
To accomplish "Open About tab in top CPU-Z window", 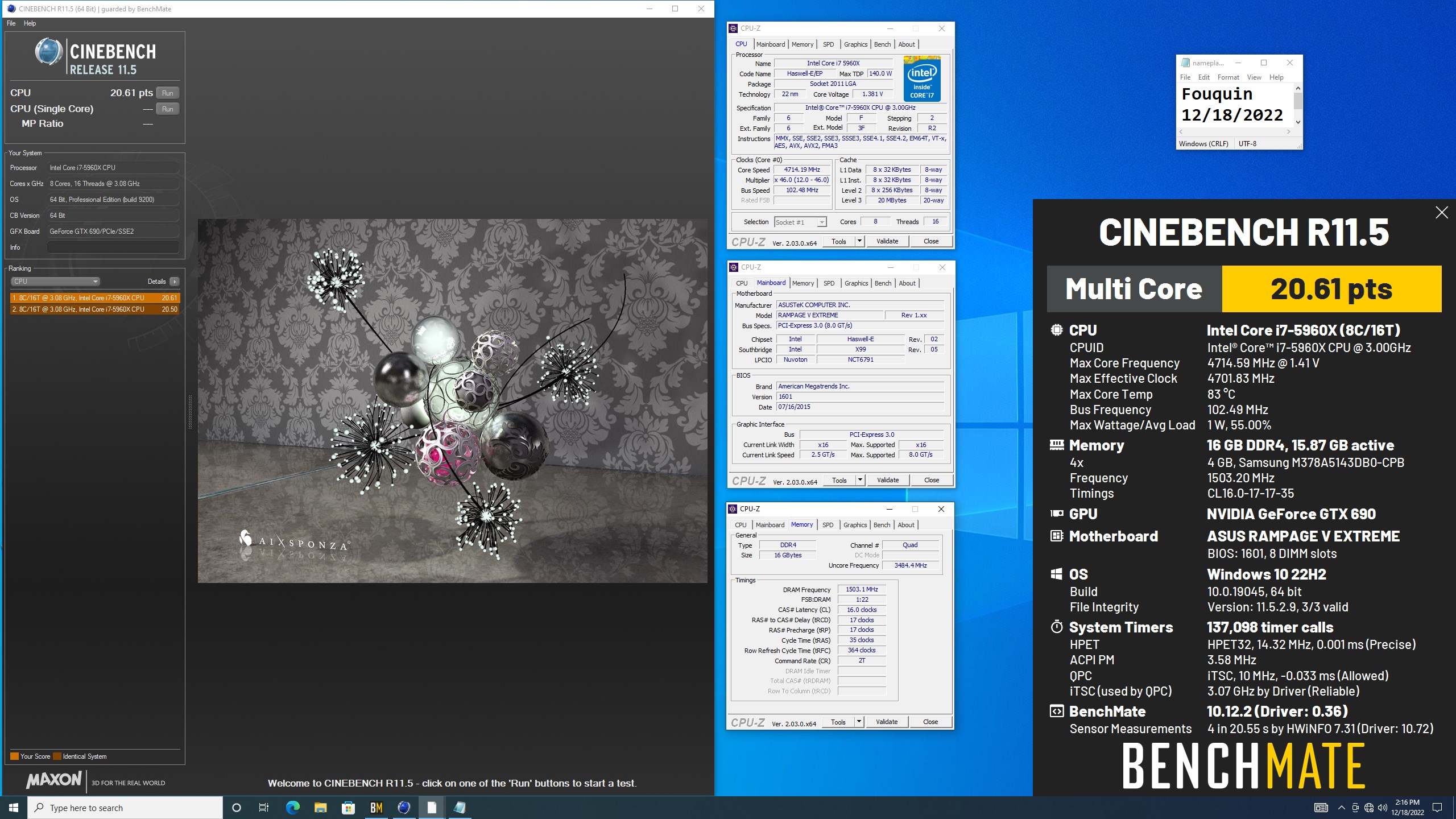I will [907, 44].
